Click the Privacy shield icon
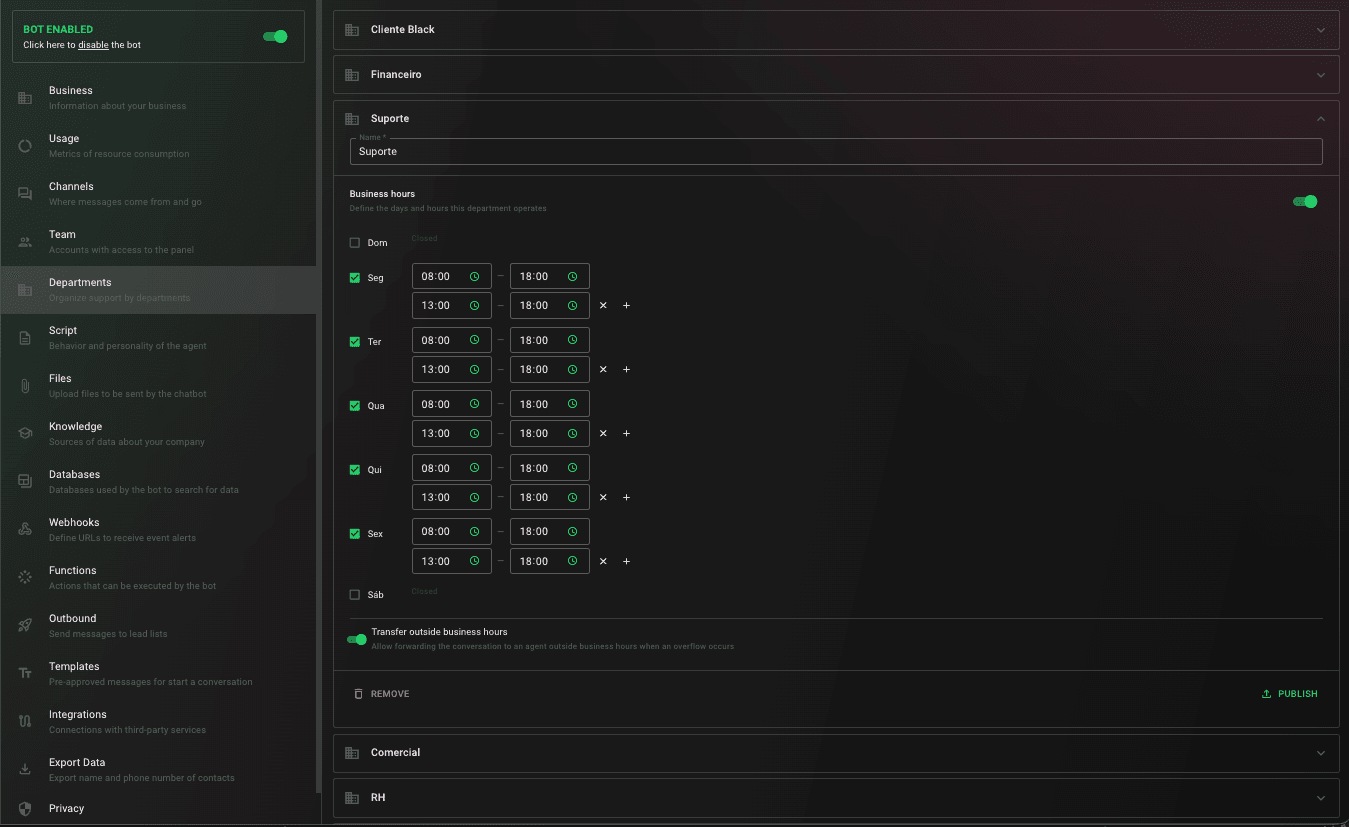1349x827 pixels. pyautogui.click(x=25, y=809)
